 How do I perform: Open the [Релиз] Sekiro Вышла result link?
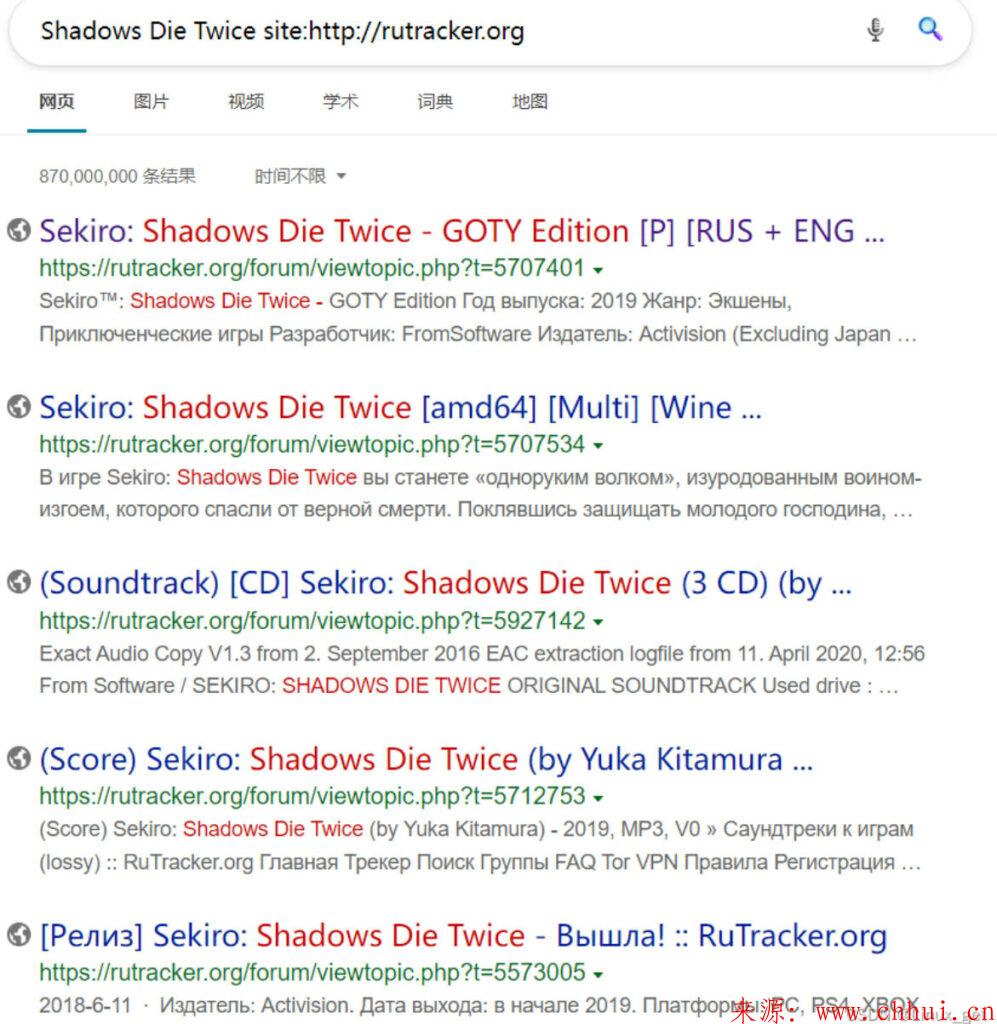point(463,935)
